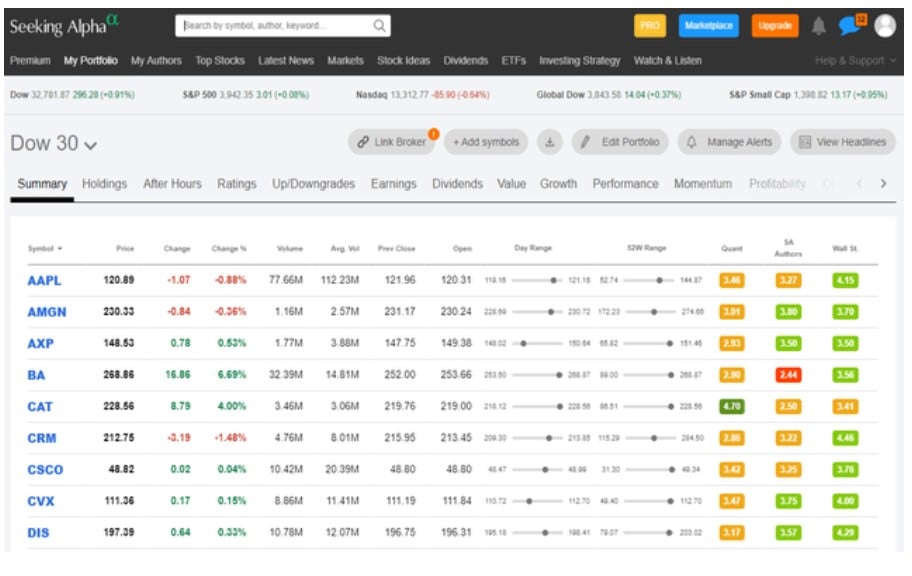Open the DIS symbol link
Screen dimensions: 912x576
(x=38, y=532)
